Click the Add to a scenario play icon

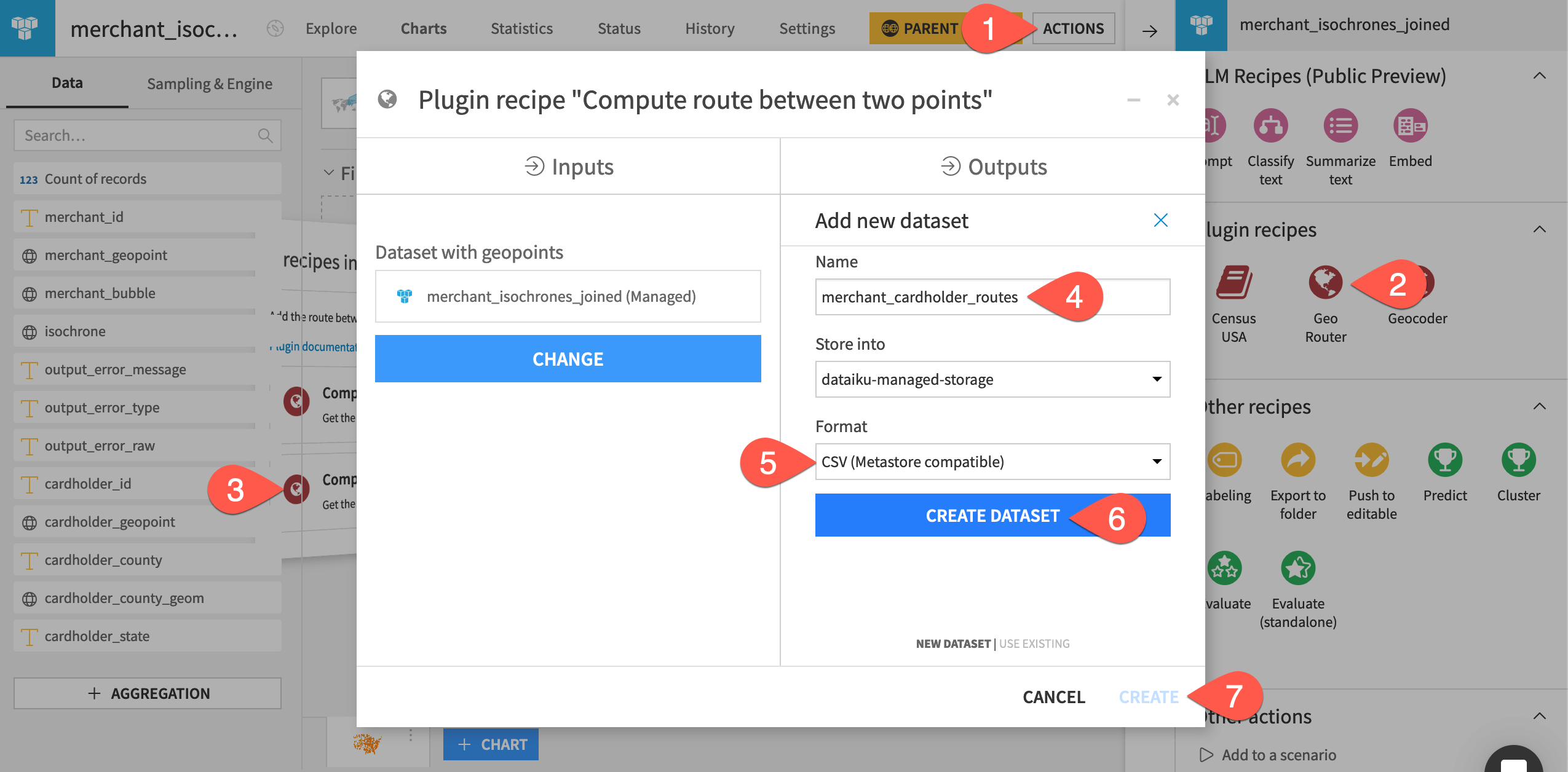tap(1206, 754)
